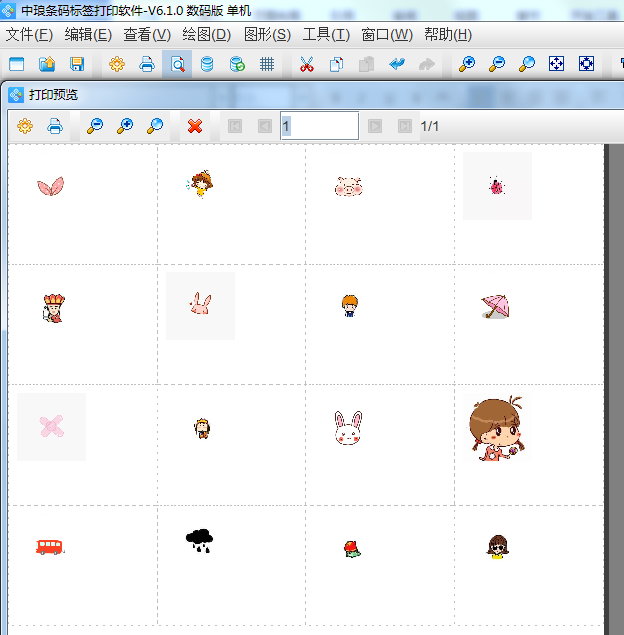This screenshot has width=624, height=635.
Task: Jump to first page arrow button
Action: (235, 126)
